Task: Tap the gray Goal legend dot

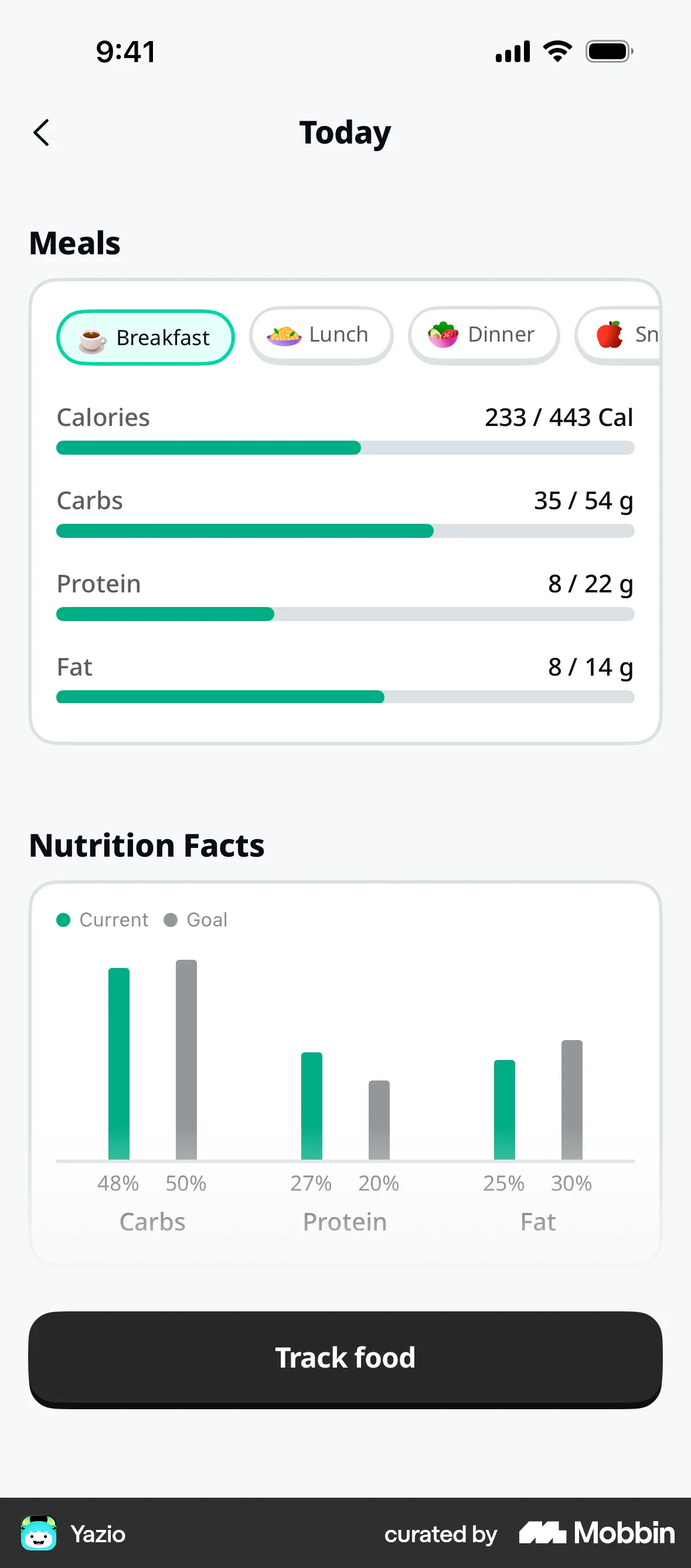Action: [171, 920]
